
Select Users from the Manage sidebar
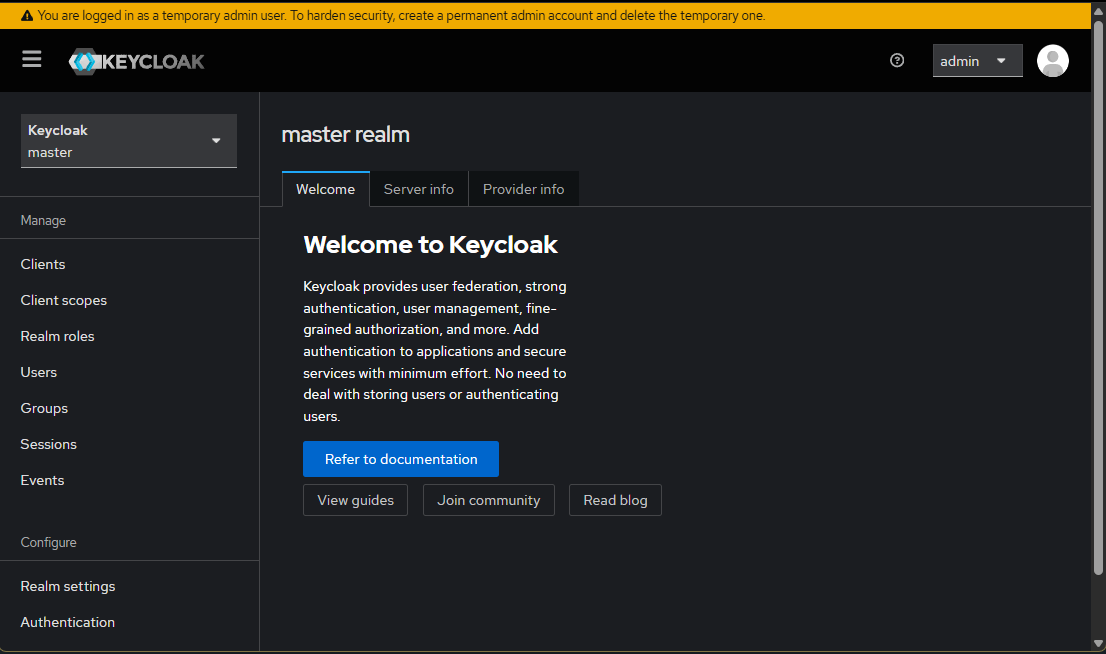[38, 371]
